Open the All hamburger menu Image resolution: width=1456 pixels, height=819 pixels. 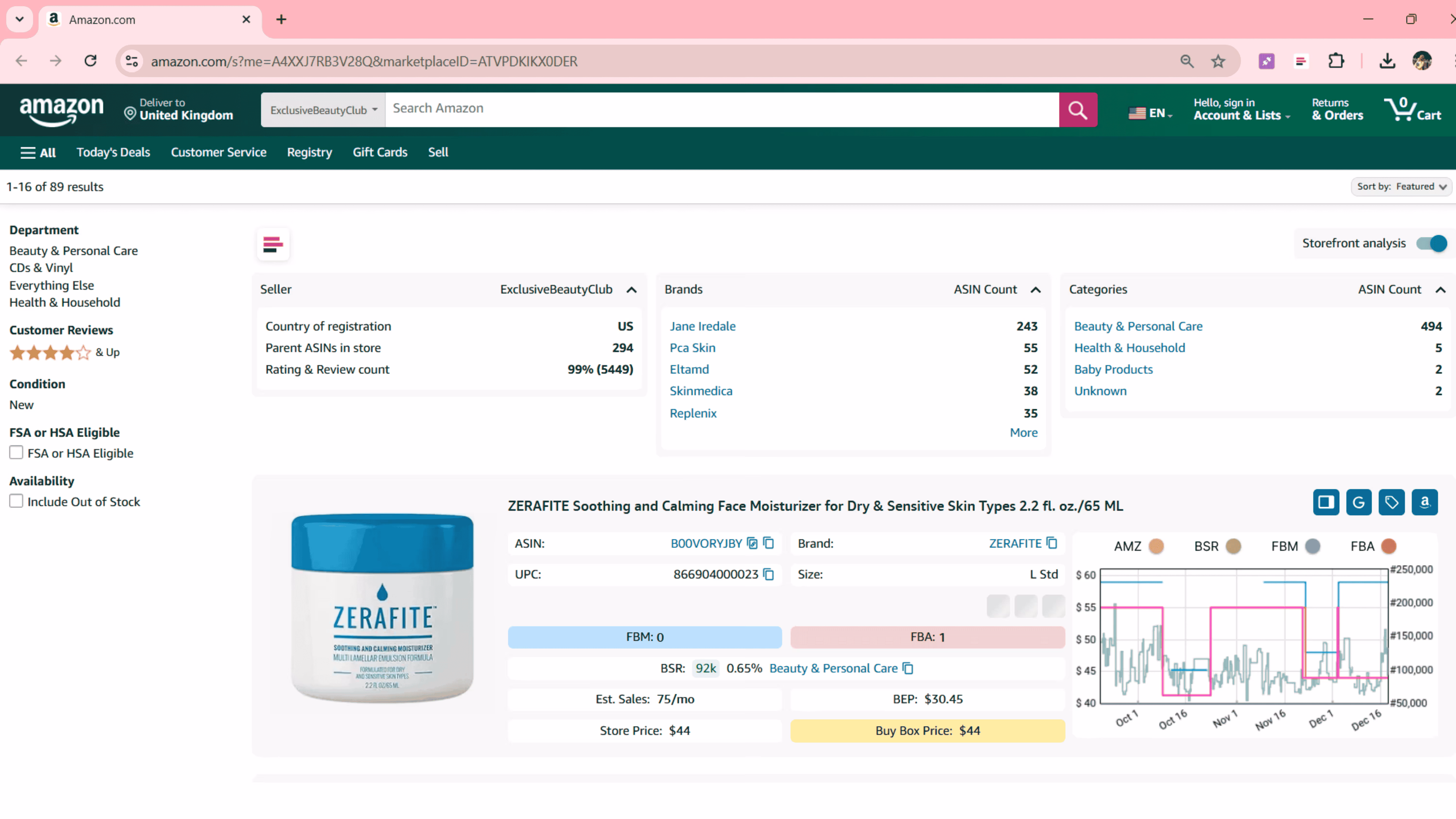37,152
